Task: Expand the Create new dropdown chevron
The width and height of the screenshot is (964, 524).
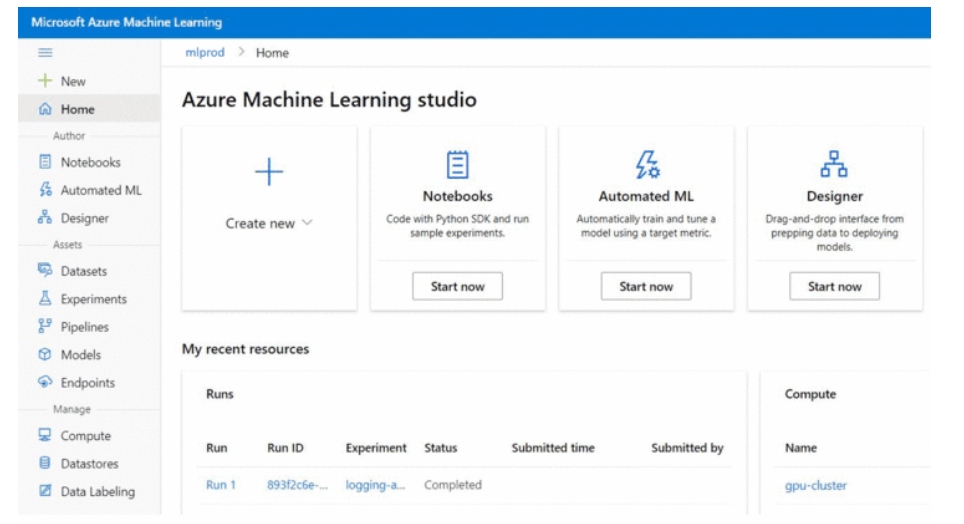Action: (x=307, y=223)
